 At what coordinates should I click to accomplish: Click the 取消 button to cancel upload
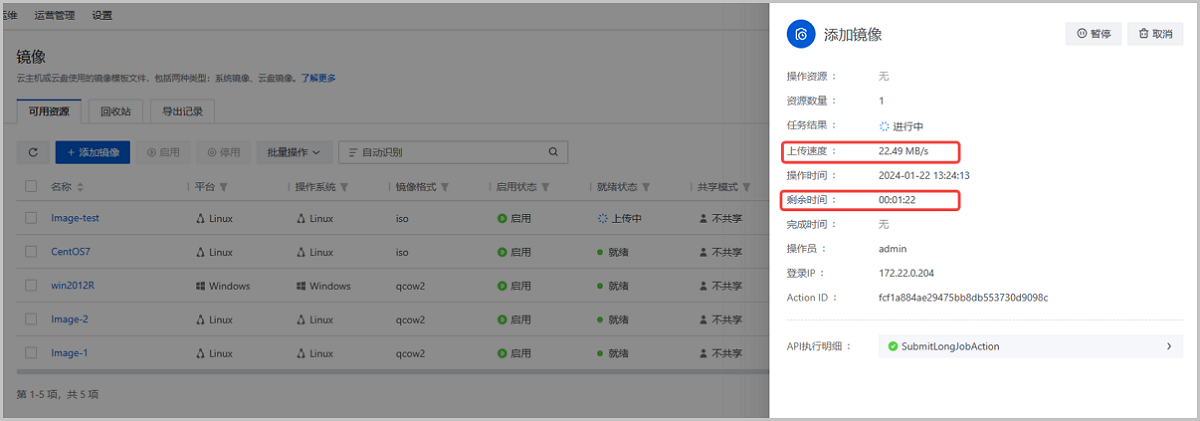(1155, 34)
